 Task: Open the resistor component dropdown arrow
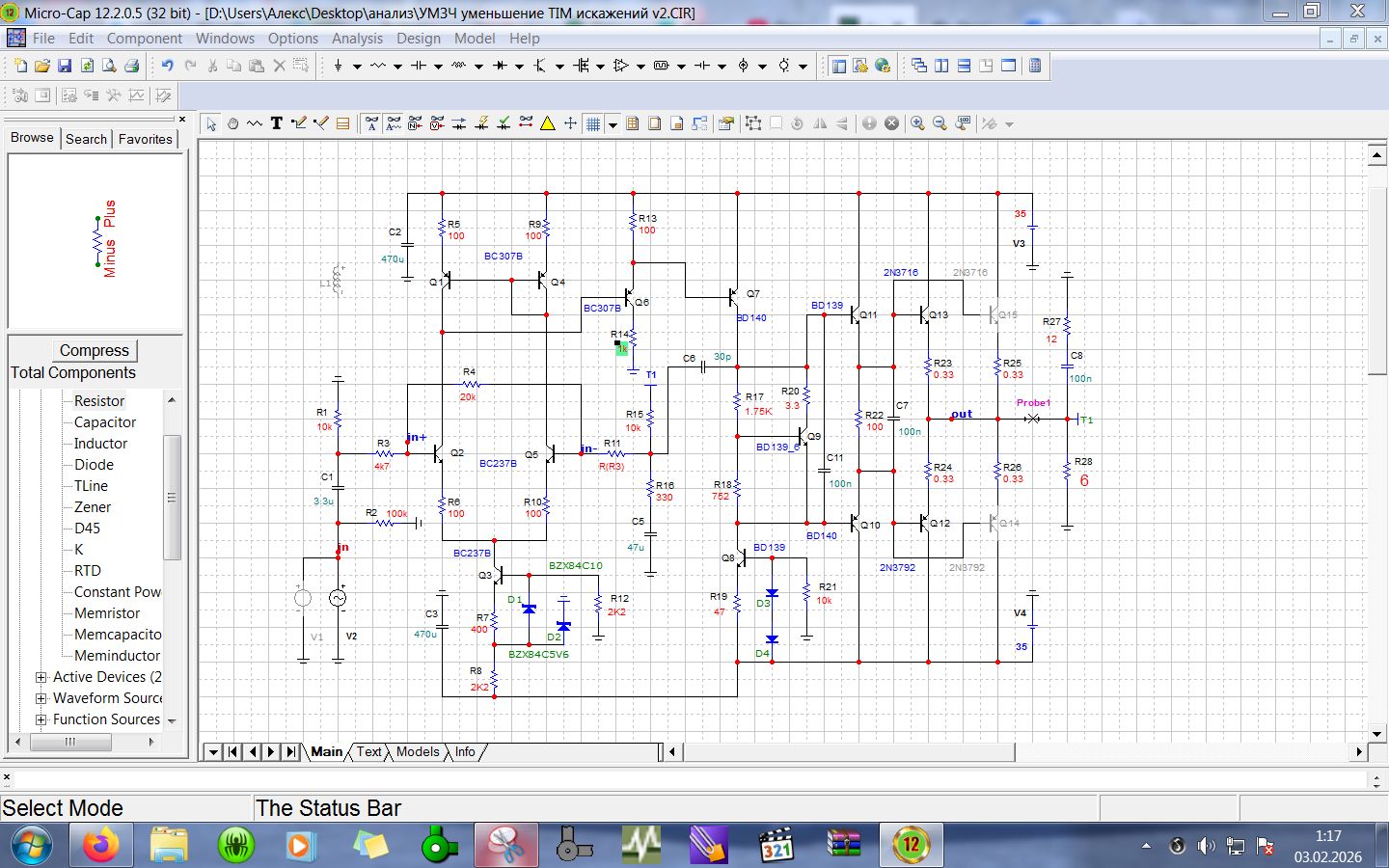(x=397, y=67)
